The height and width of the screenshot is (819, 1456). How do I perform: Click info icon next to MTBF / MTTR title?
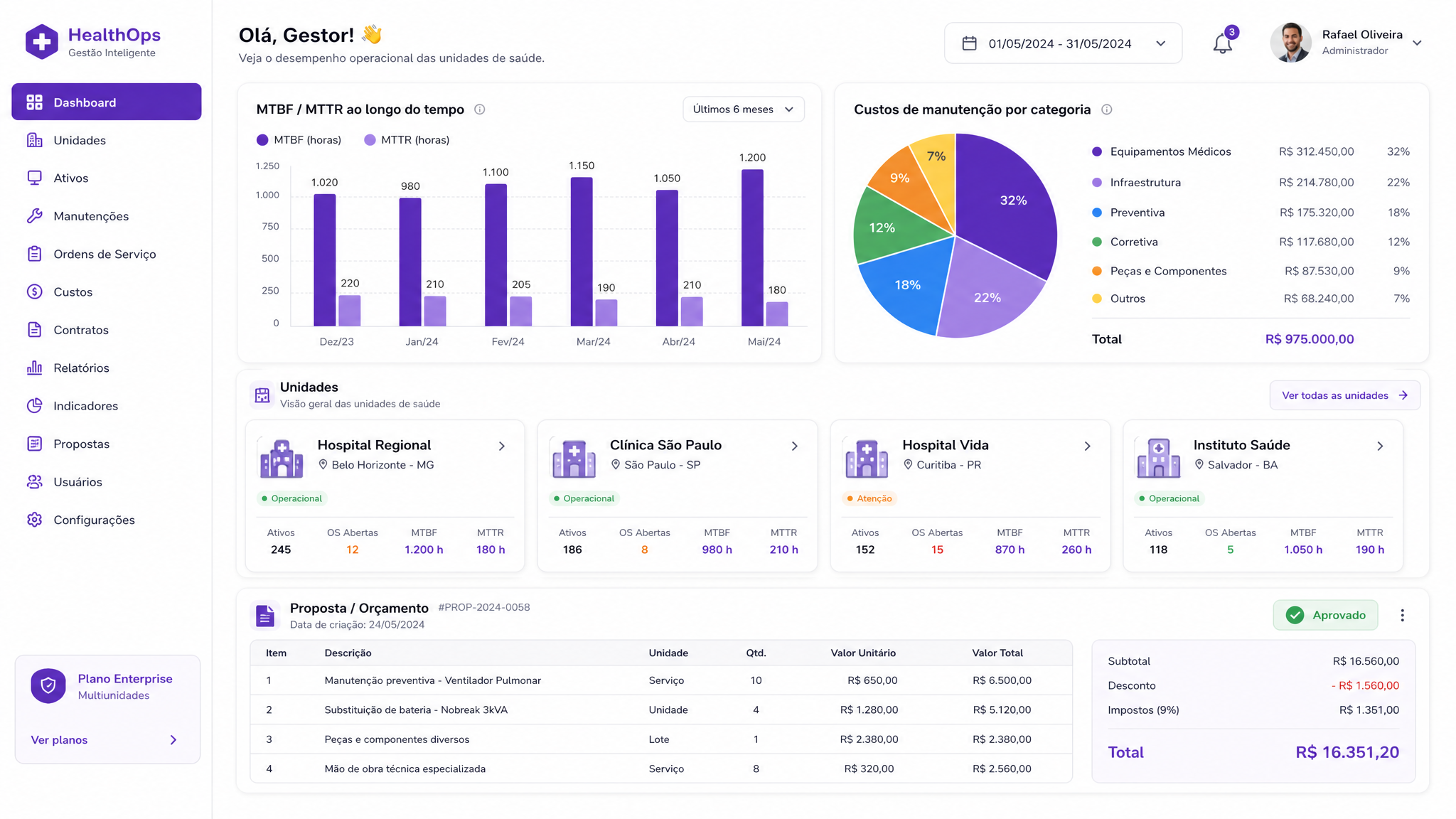(x=480, y=109)
